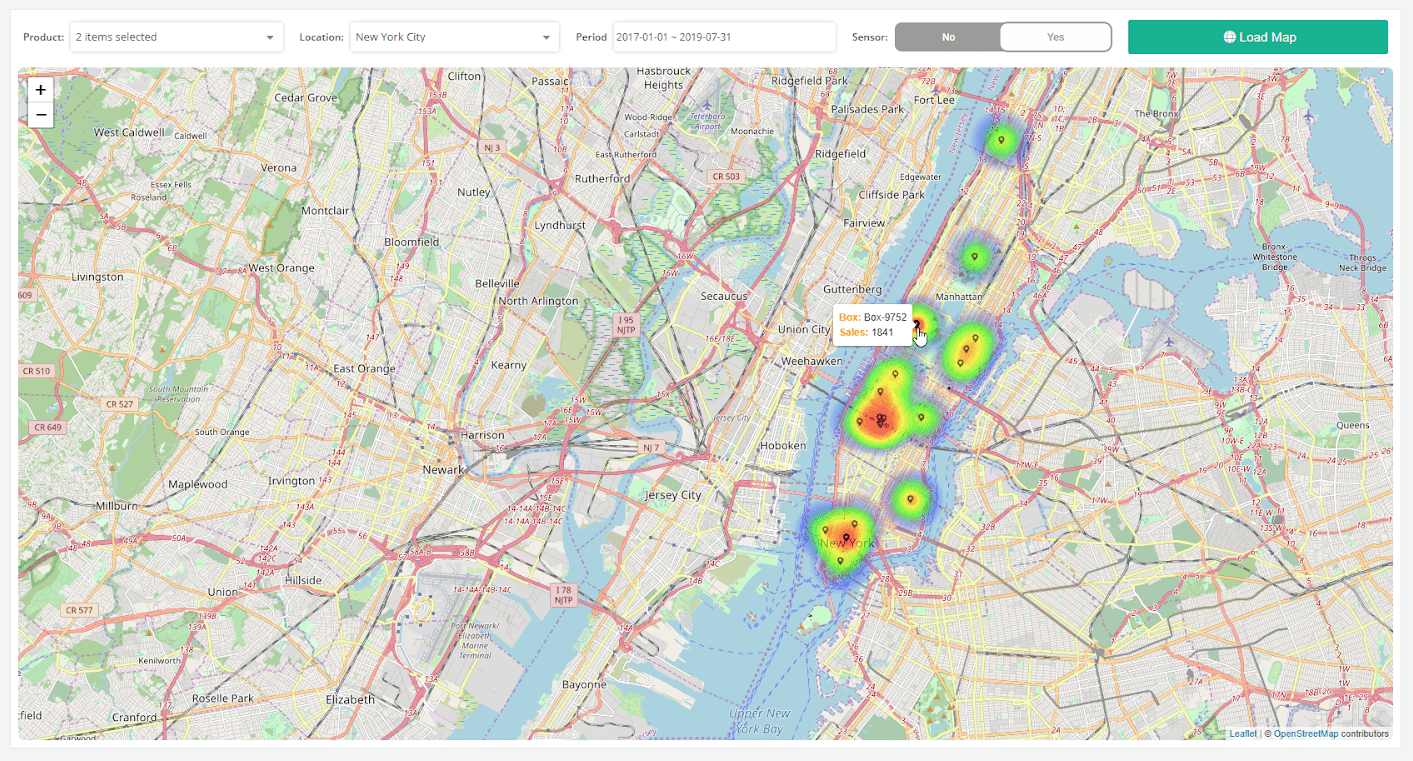Set the Sensor toggle to Yes
The height and width of the screenshot is (761, 1413).
1055,36
